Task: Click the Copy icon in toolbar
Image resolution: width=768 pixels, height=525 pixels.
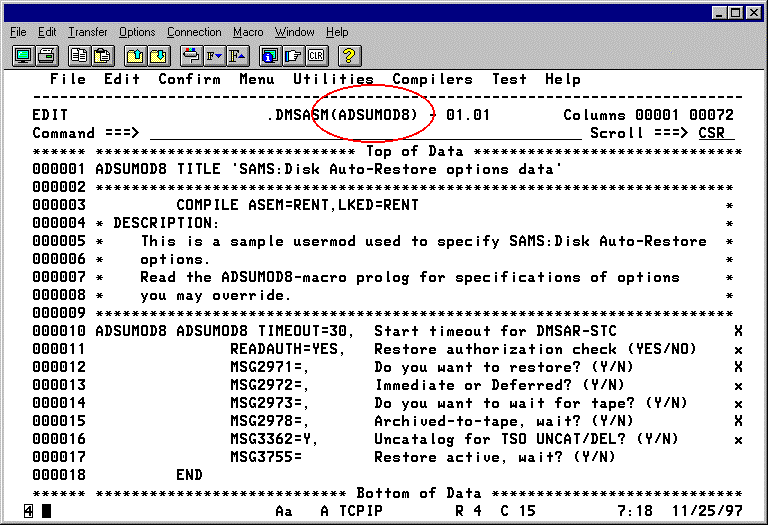Action: [78, 55]
